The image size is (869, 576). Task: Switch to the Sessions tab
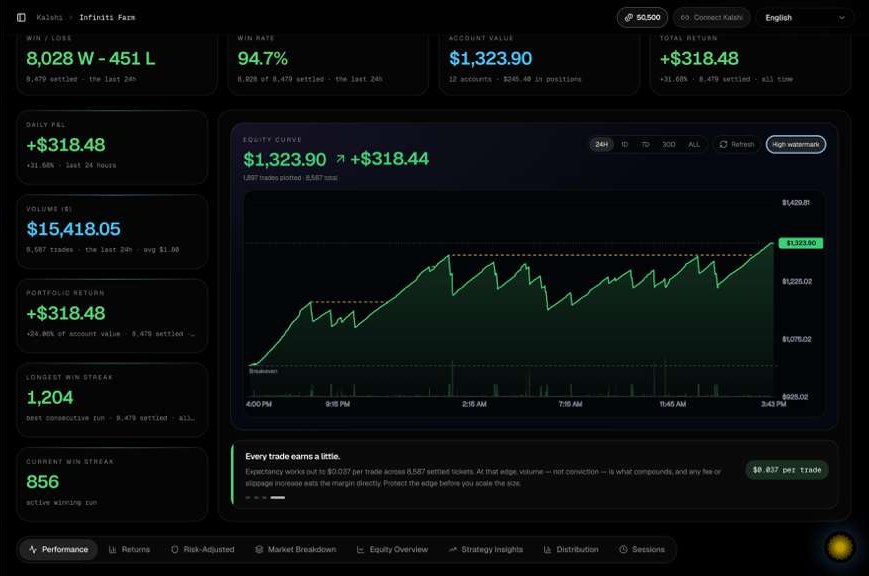[642, 549]
